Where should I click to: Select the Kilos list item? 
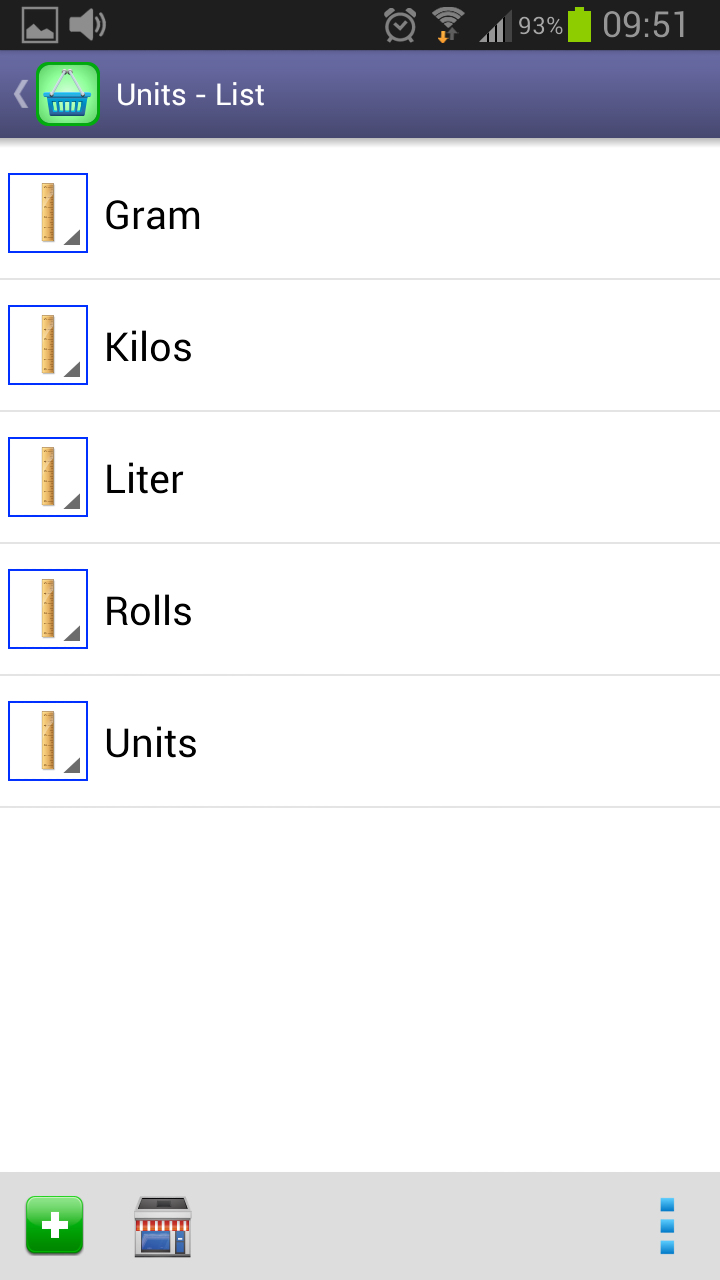[400, 347]
